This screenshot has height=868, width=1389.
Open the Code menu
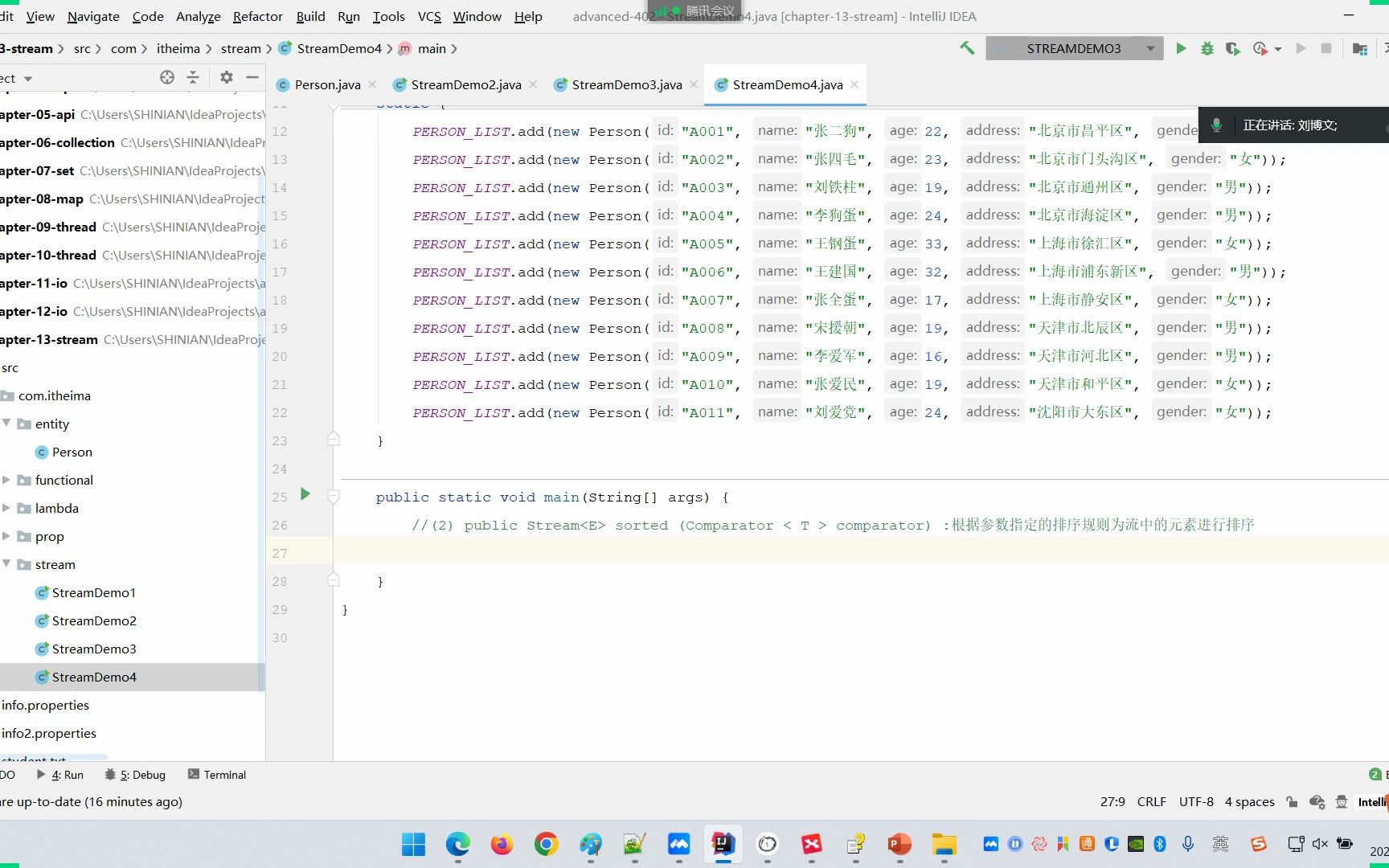click(x=148, y=16)
